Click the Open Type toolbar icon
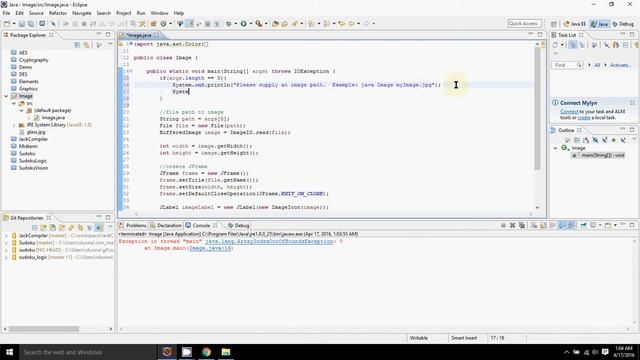The image size is (640, 360). click(275, 24)
